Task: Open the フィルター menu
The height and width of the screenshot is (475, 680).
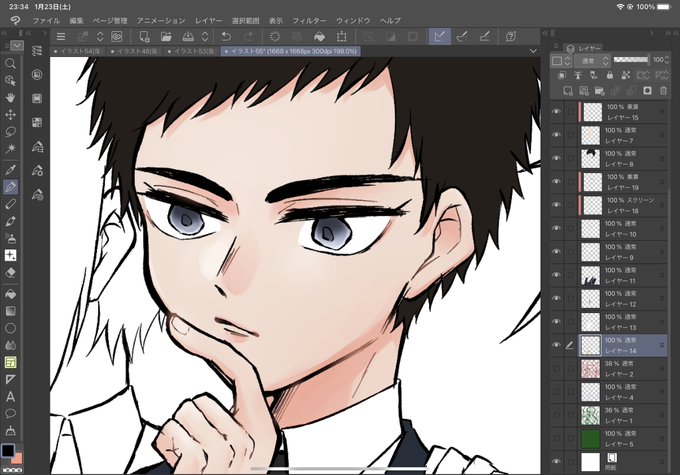Action: [309, 20]
